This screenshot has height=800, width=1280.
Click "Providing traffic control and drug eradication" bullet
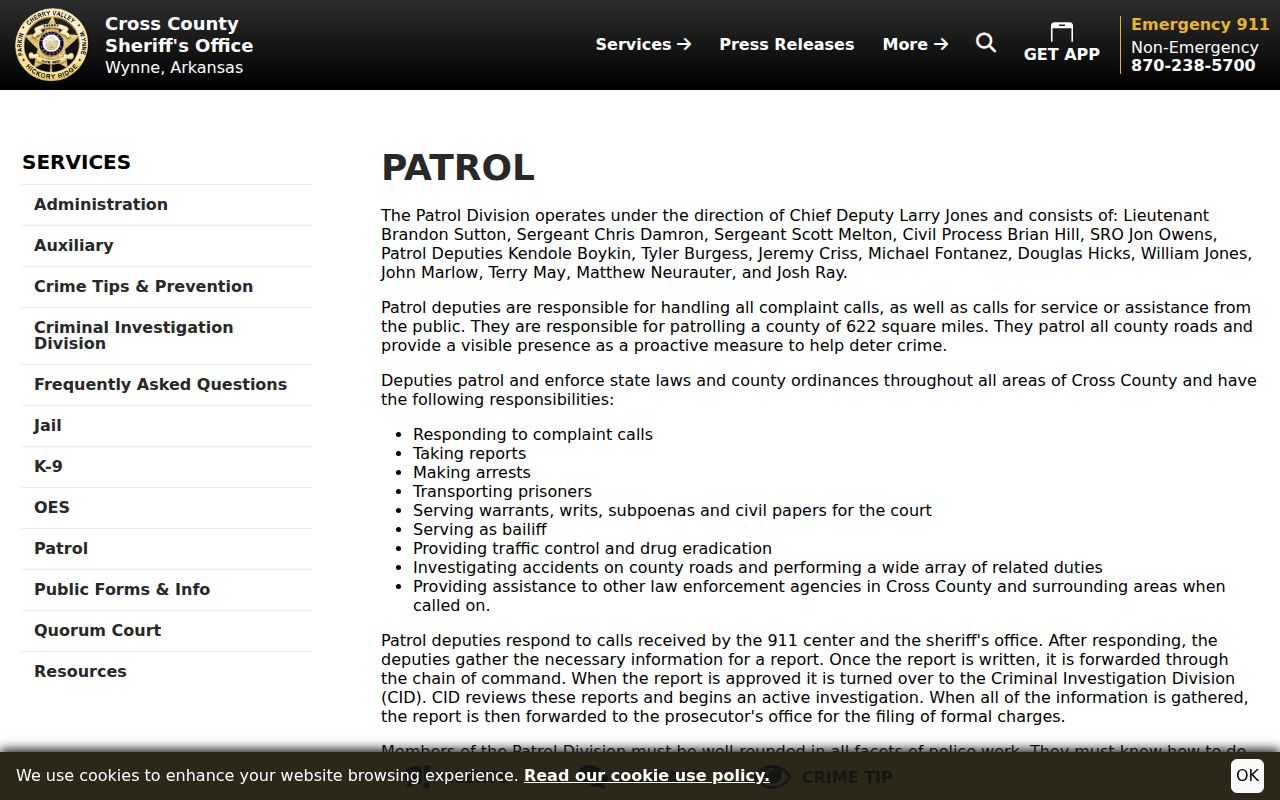(592, 548)
